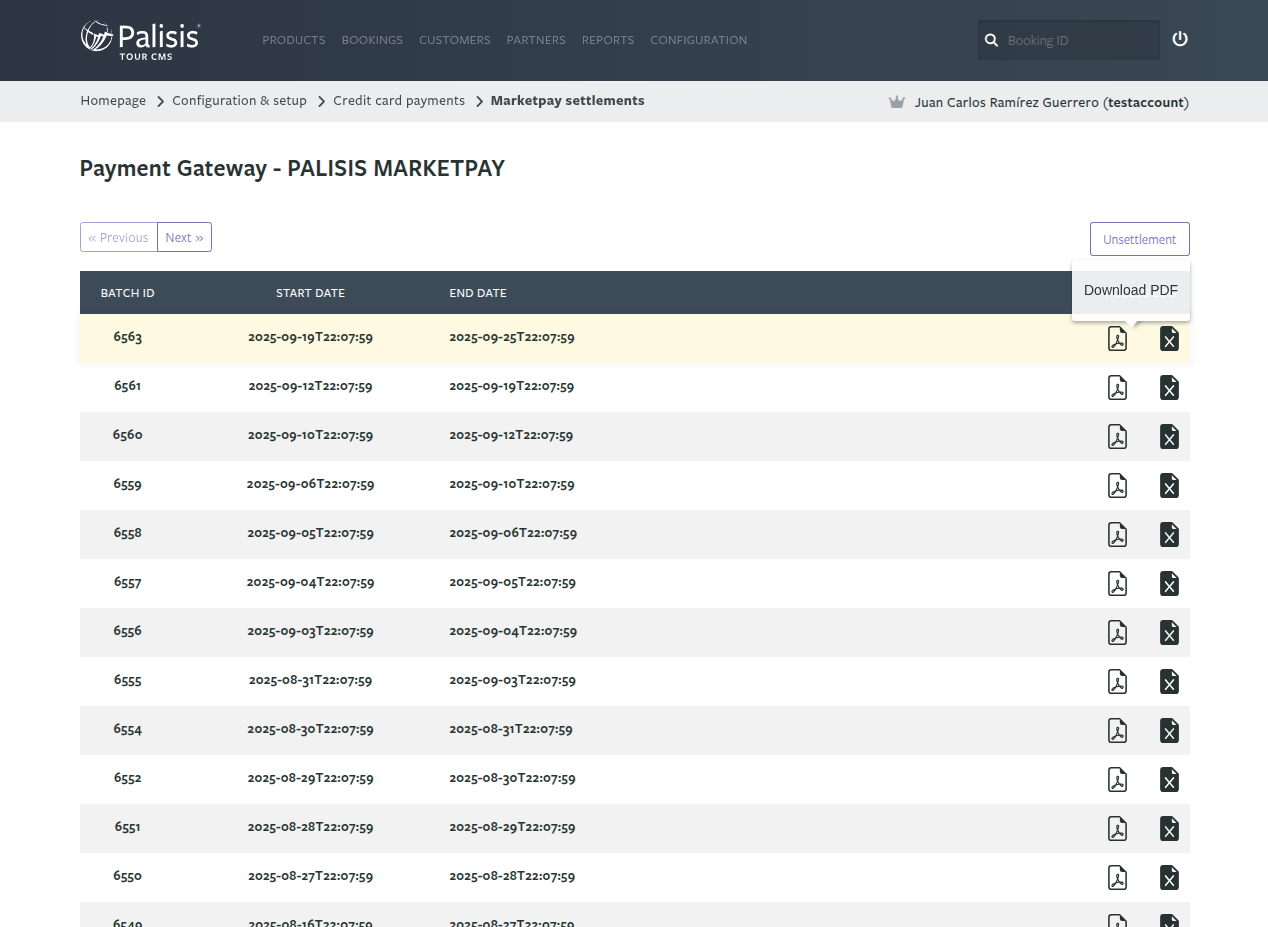Open the CUSTOMERS menu
This screenshot has height=927, width=1268.
click(x=455, y=40)
